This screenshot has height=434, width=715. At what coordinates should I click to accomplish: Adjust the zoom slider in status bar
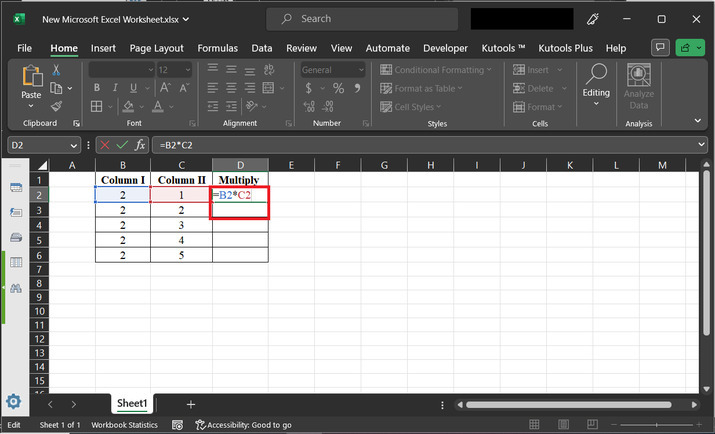(x=657, y=425)
